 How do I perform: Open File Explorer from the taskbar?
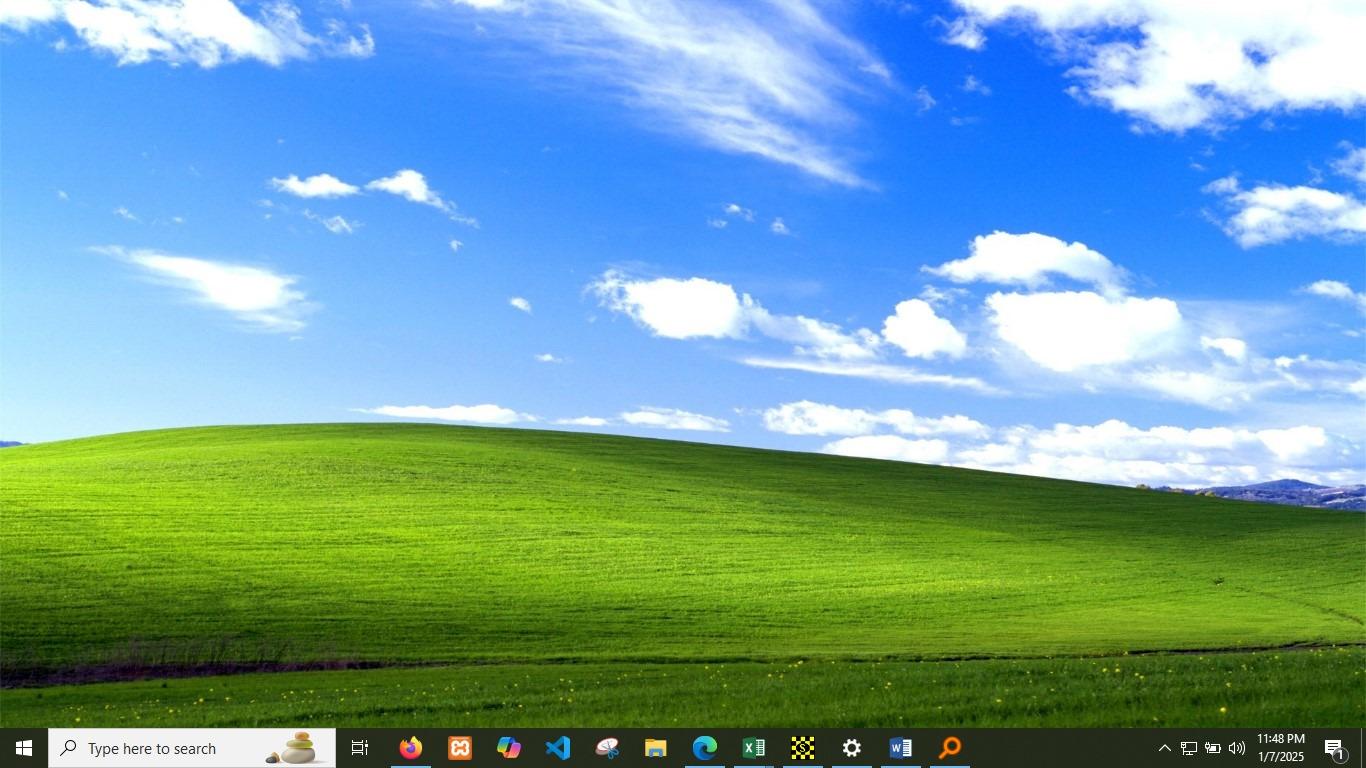(x=656, y=748)
